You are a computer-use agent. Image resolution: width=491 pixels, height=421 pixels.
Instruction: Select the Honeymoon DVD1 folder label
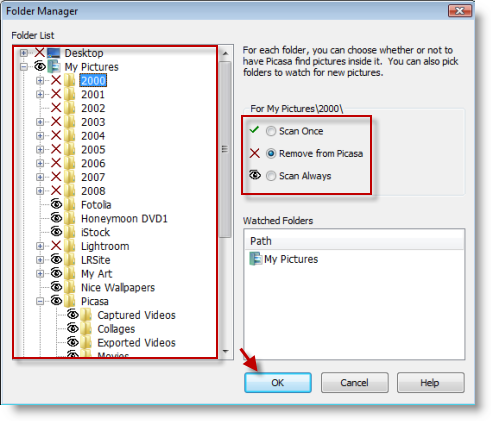pos(124,219)
